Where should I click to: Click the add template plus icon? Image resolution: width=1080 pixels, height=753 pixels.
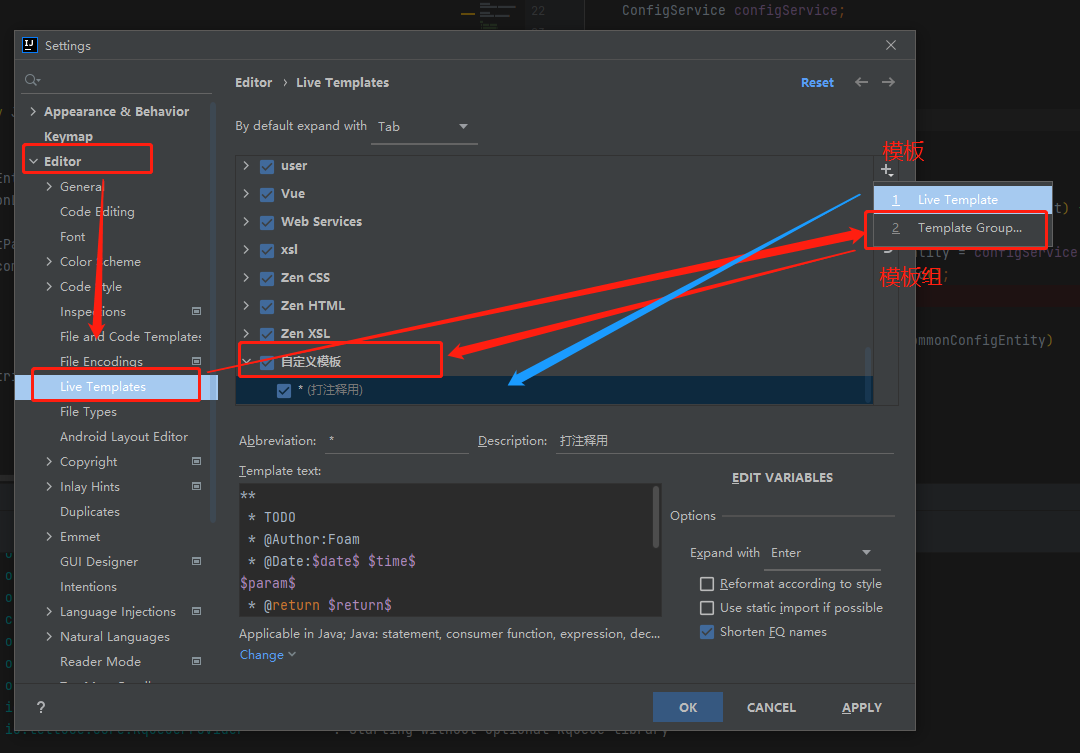tap(886, 170)
